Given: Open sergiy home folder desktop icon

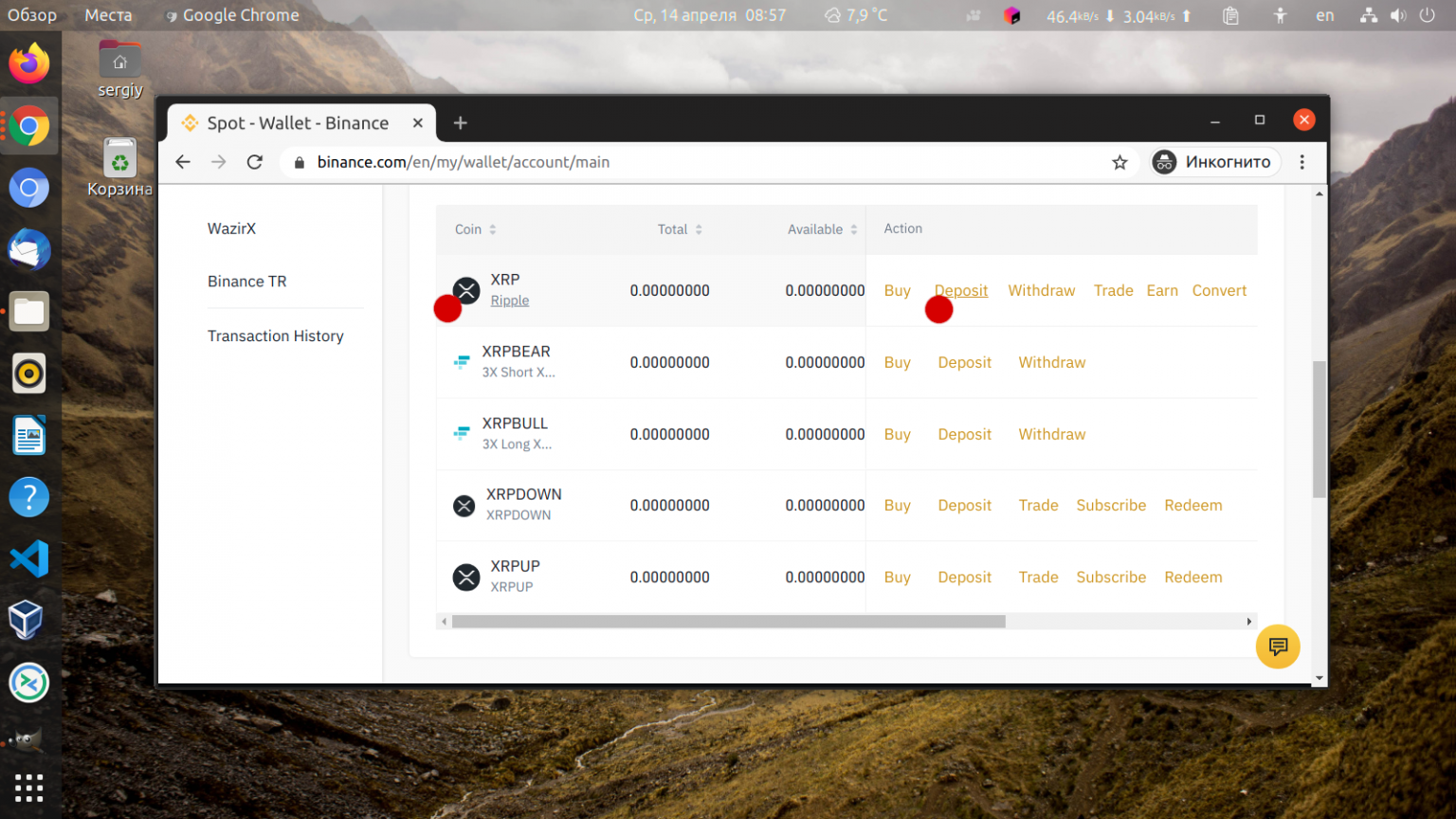Looking at the screenshot, I should pyautogui.click(x=120, y=69).
